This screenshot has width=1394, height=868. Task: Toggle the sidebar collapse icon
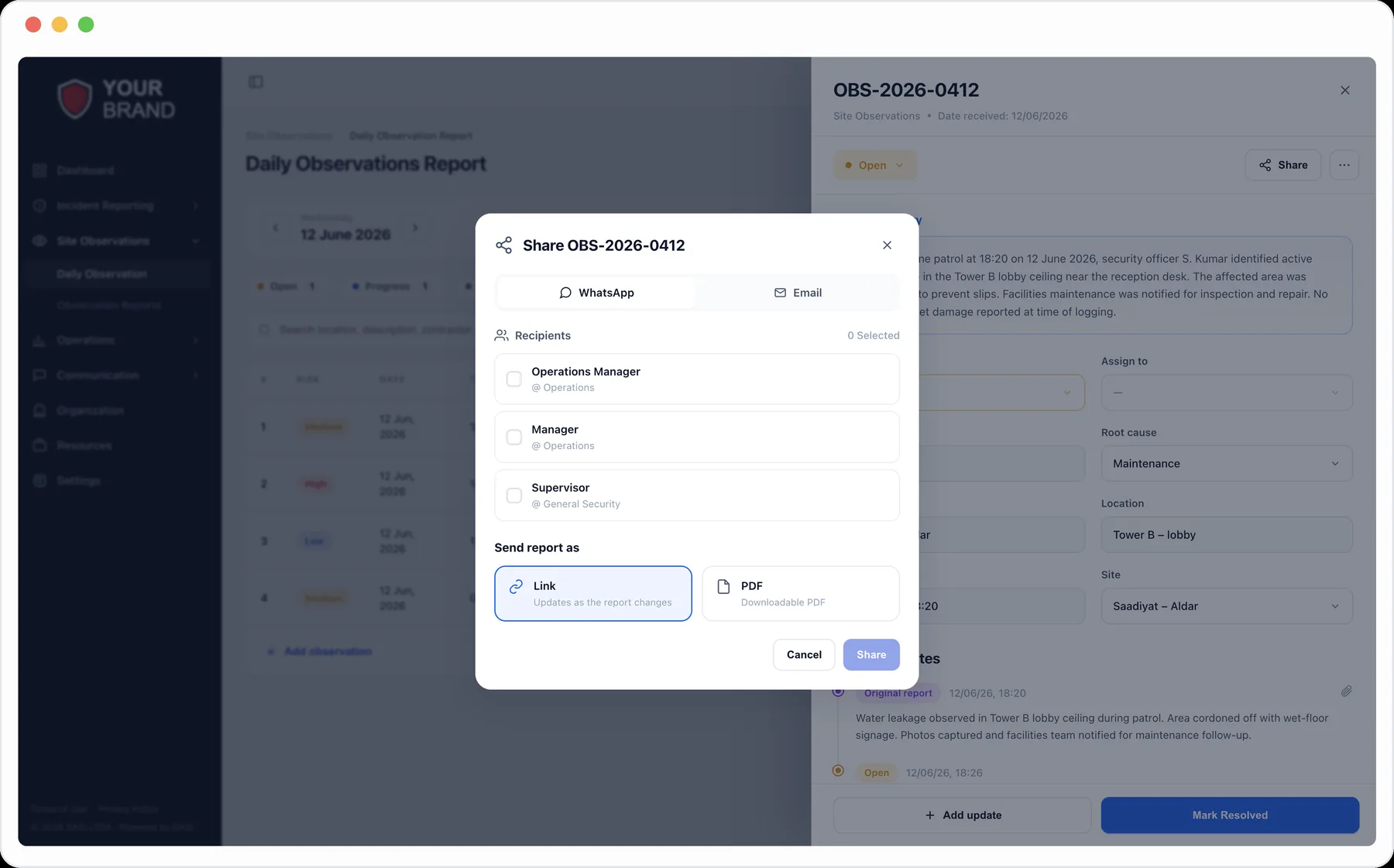click(x=256, y=82)
